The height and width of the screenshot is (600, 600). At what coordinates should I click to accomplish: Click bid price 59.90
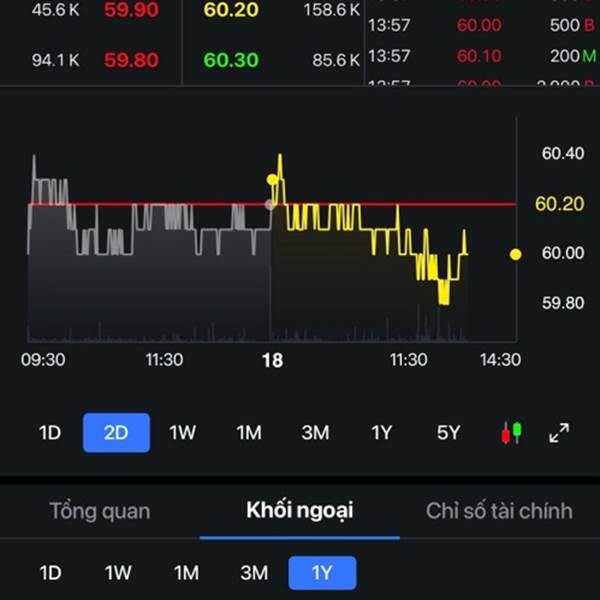pos(131,10)
